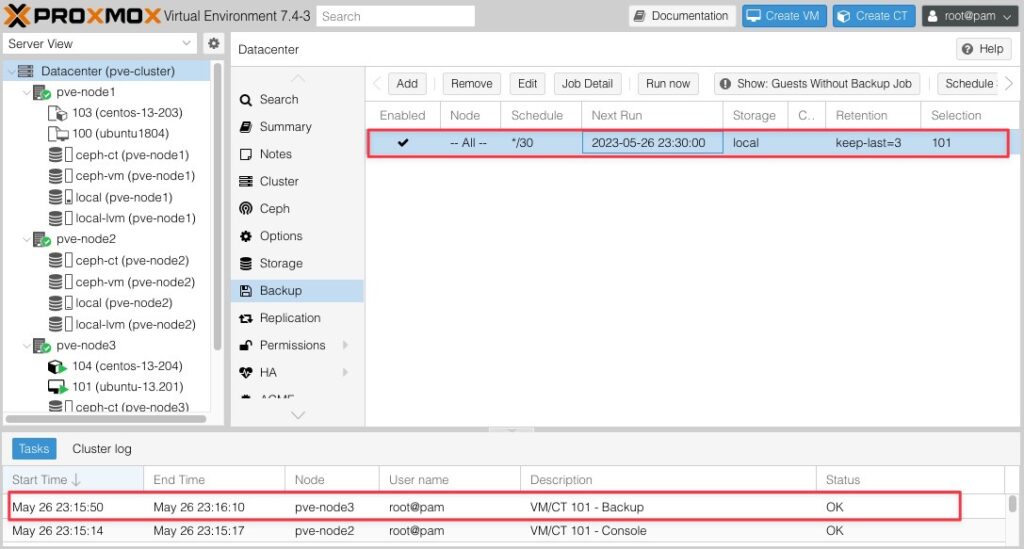
Task: Click the Edit button
Action: click(527, 84)
